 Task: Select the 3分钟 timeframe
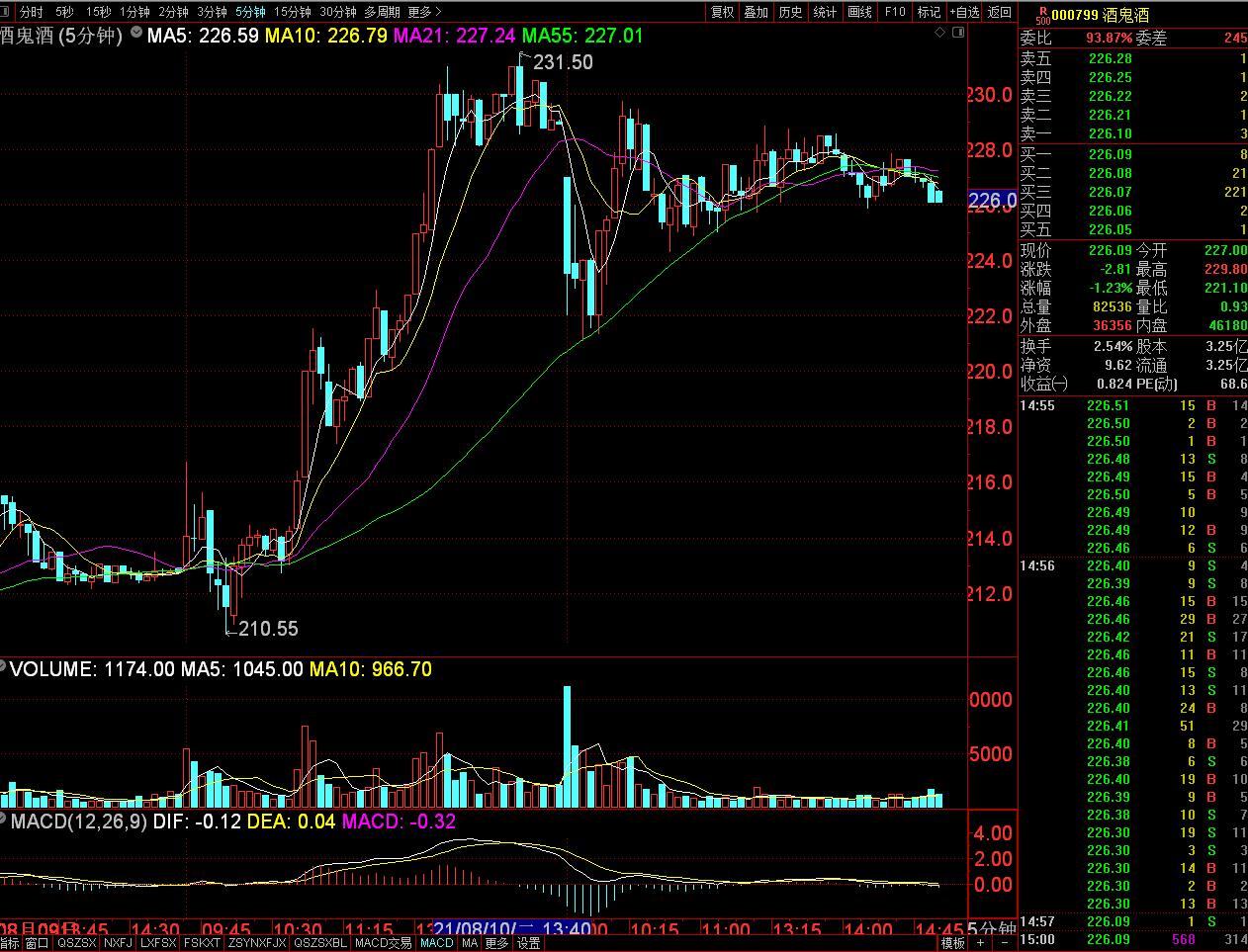point(212,12)
